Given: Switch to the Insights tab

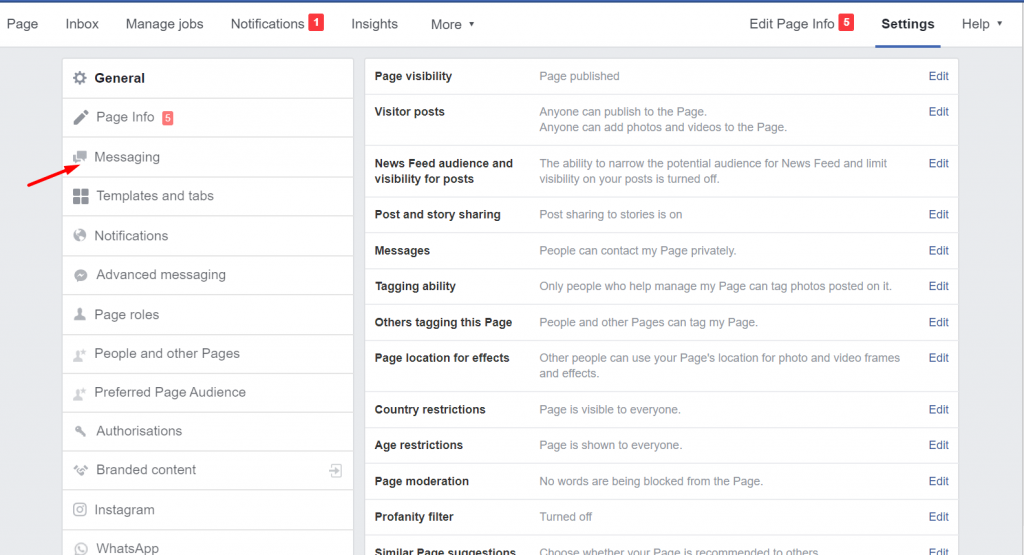Looking at the screenshot, I should click(374, 24).
